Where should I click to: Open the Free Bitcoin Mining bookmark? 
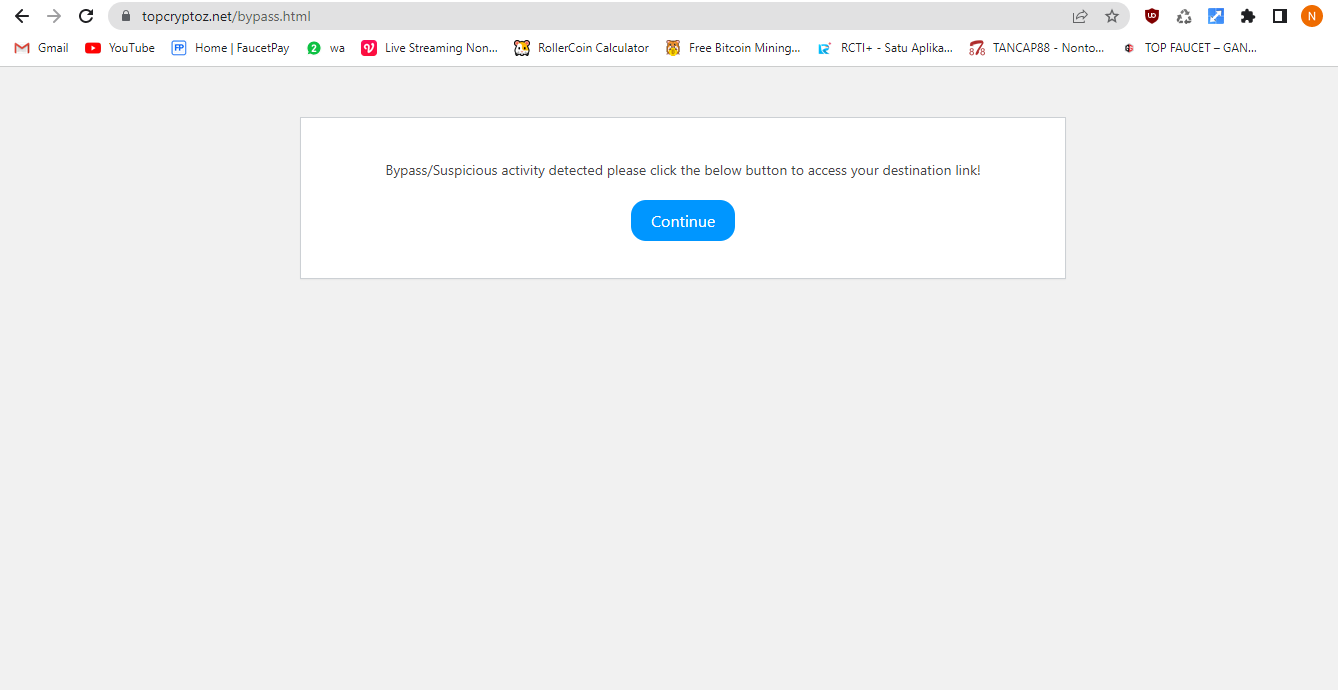click(x=733, y=47)
